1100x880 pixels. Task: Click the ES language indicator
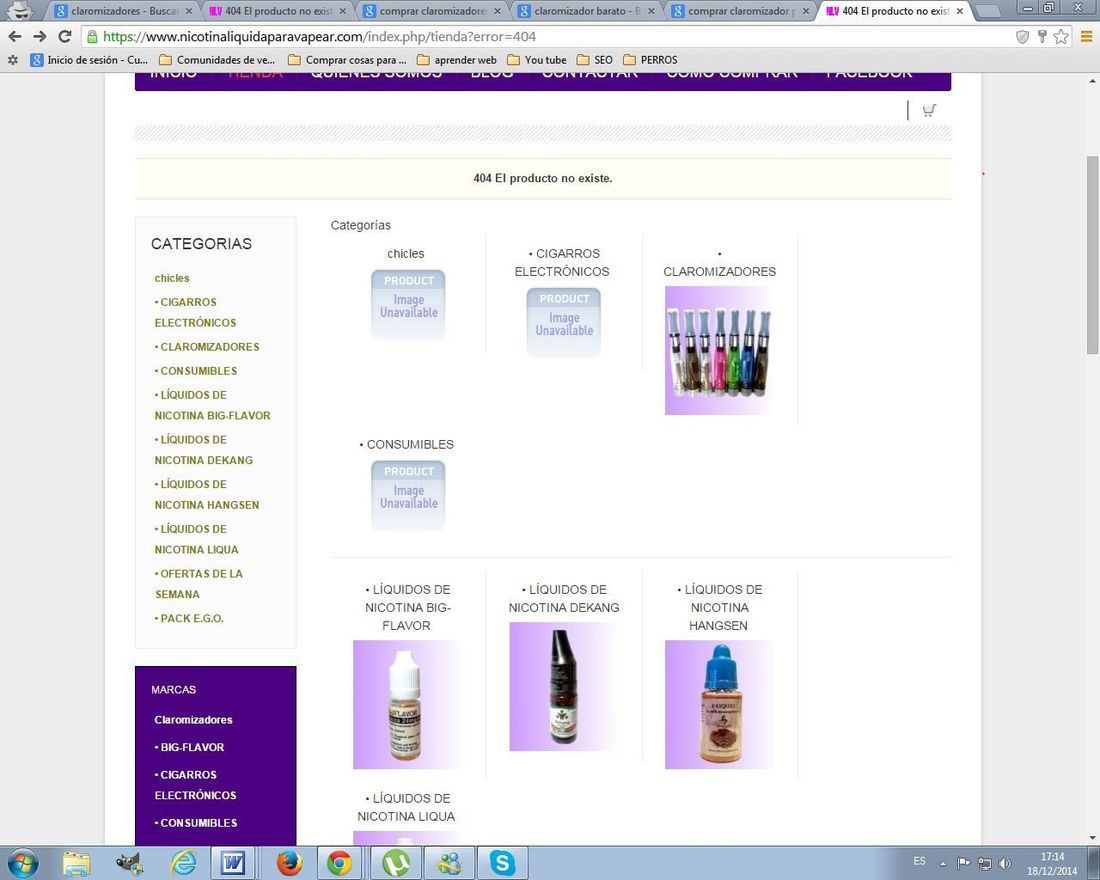click(x=920, y=861)
